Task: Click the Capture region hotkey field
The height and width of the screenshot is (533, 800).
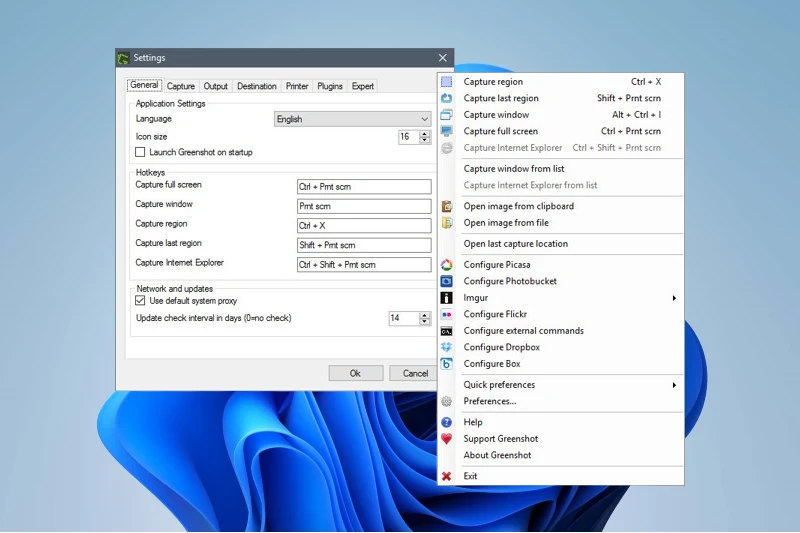Action: click(364, 225)
